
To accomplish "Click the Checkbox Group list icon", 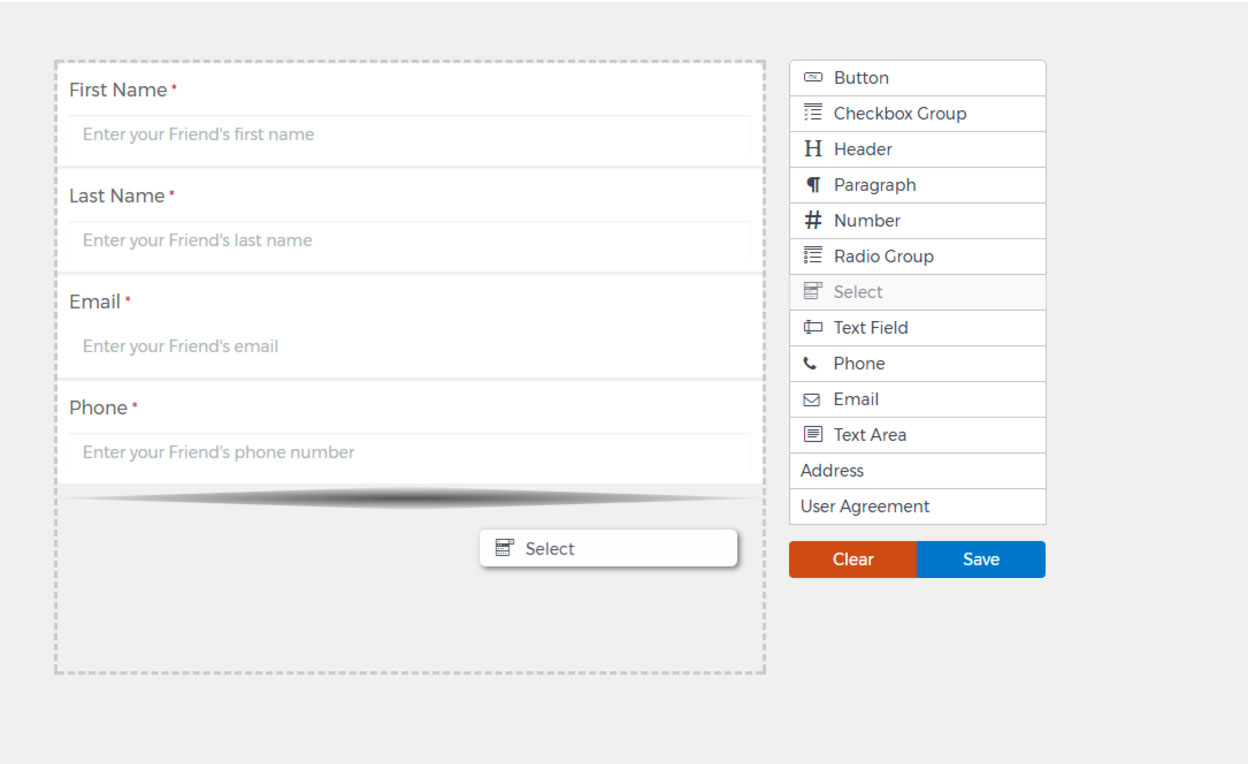I will (813, 113).
